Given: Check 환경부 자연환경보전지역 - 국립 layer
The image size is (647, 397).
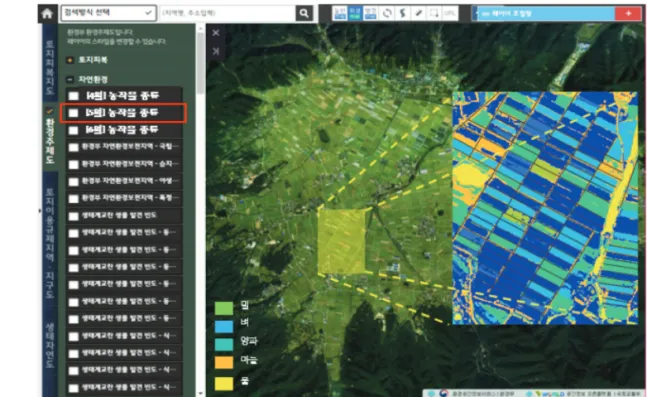Looking at the screenshot, I should pyautogui.click(x=74, y=147).
